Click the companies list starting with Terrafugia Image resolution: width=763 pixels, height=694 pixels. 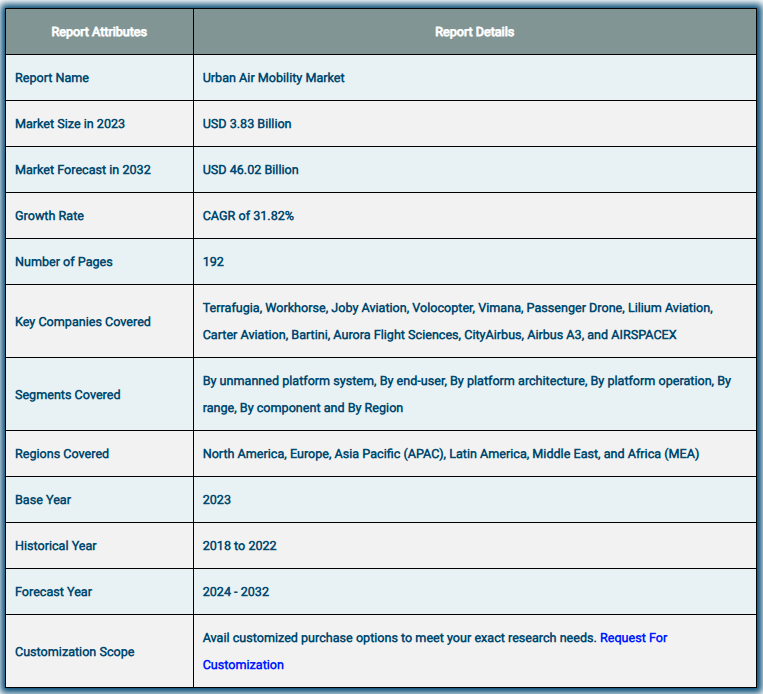(458, 321)
